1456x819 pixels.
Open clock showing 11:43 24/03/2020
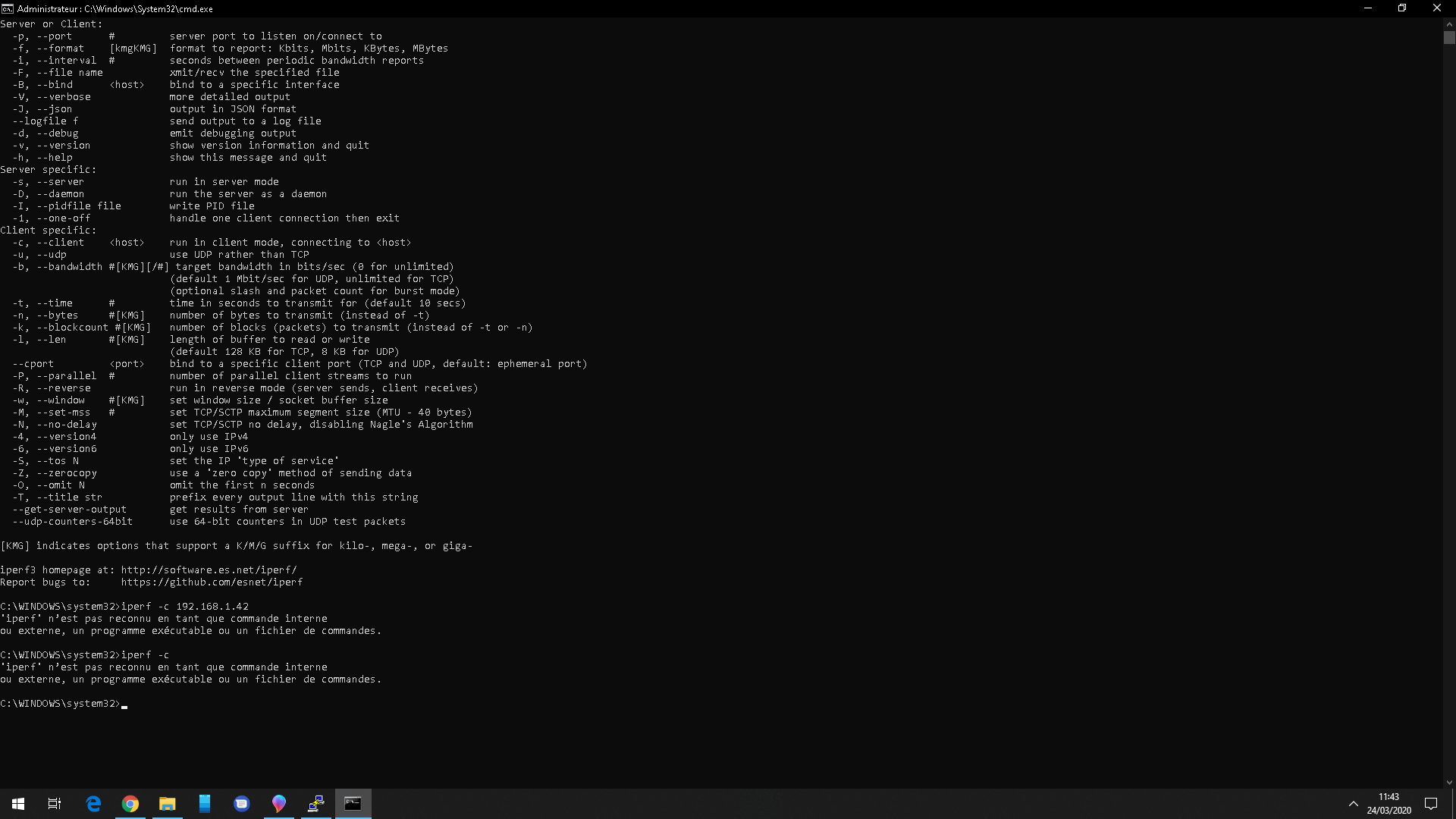point(1389,804)
